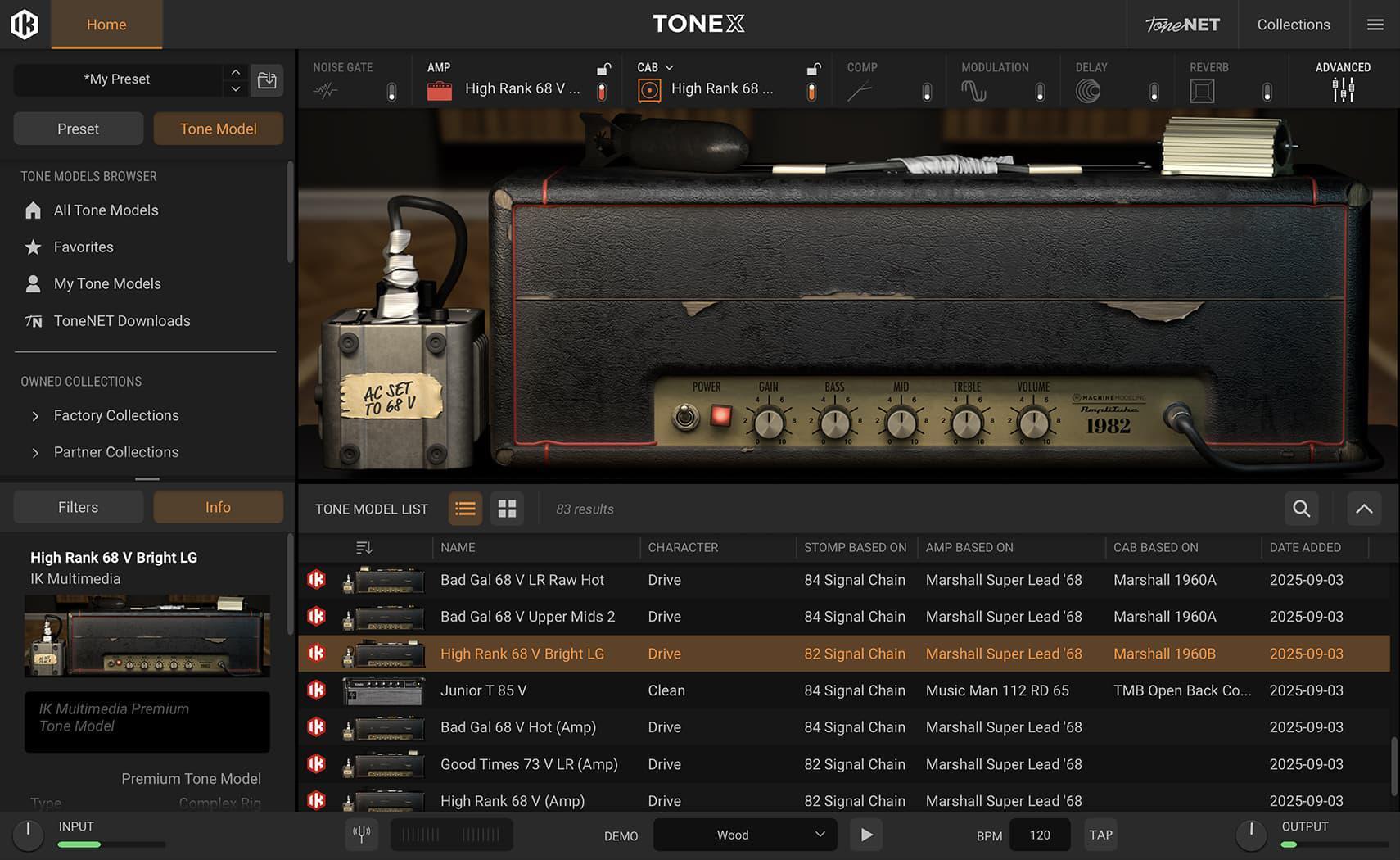Click the Modulation module icon
1400x860 pixels.
(974, 90)
